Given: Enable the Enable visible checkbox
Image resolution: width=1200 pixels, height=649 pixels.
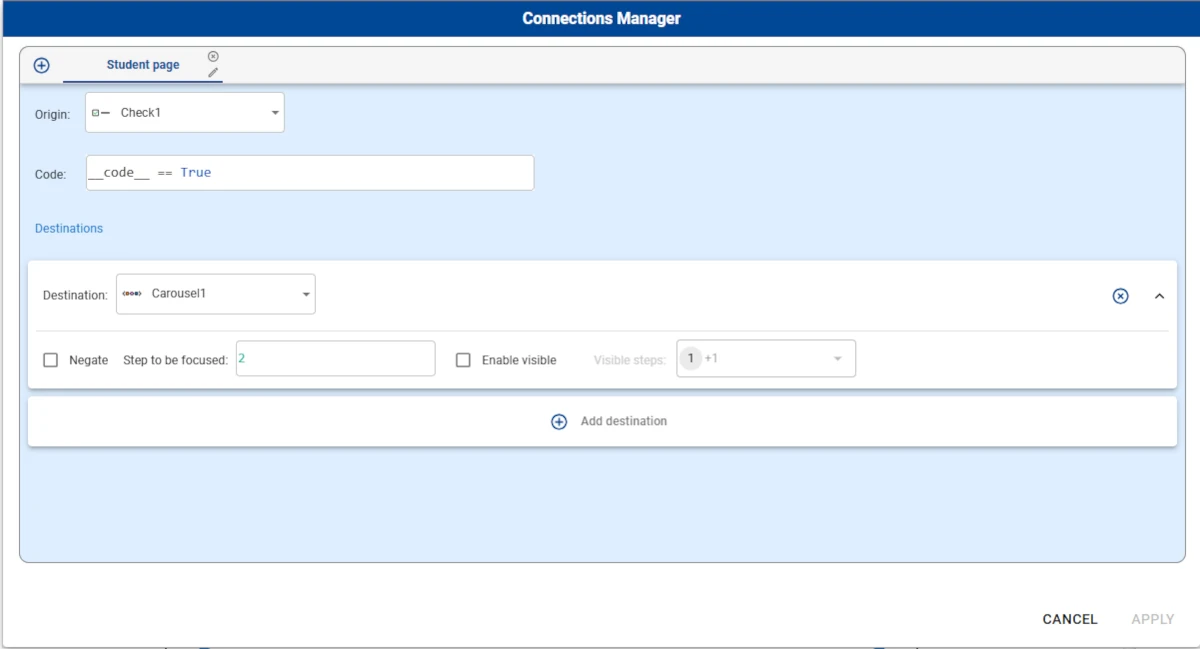Looking at the screenshot, I should click(463, 360).
